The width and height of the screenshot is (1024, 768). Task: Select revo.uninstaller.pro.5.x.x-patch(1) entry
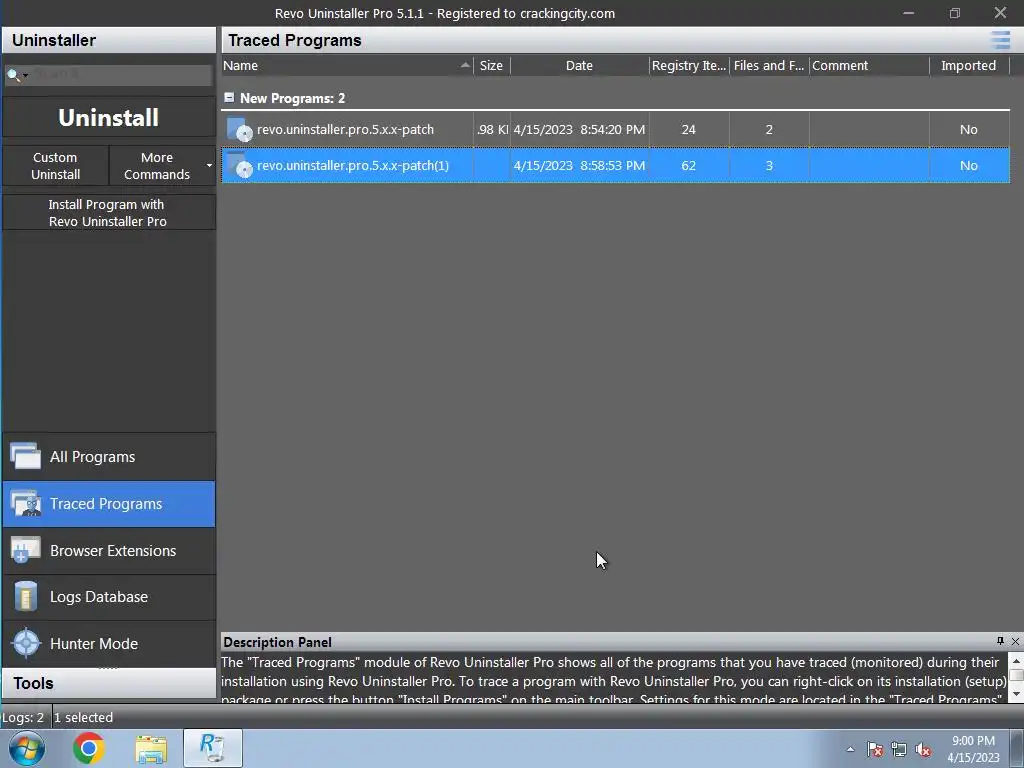[615, 165]
